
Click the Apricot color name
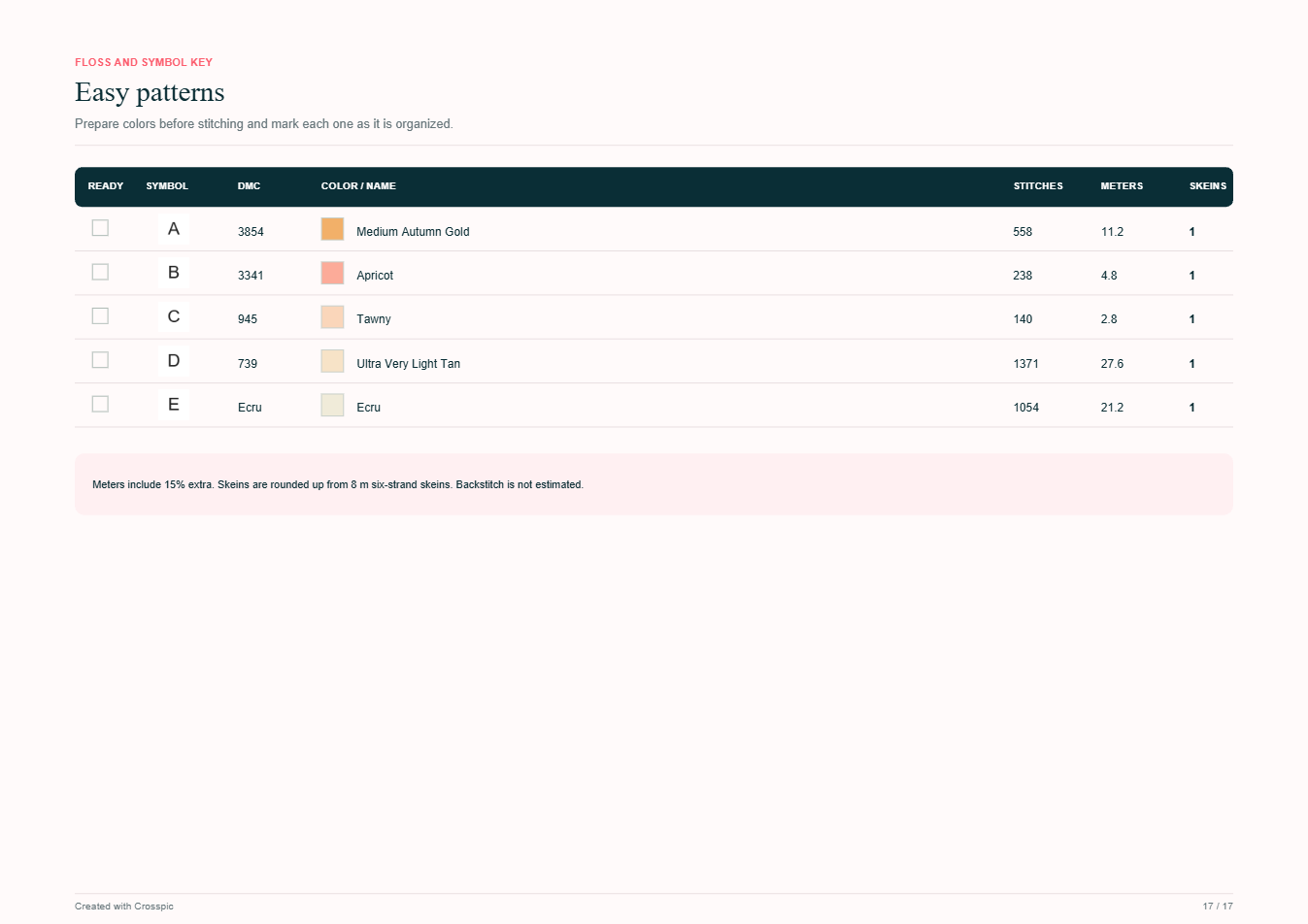point(375,276)
